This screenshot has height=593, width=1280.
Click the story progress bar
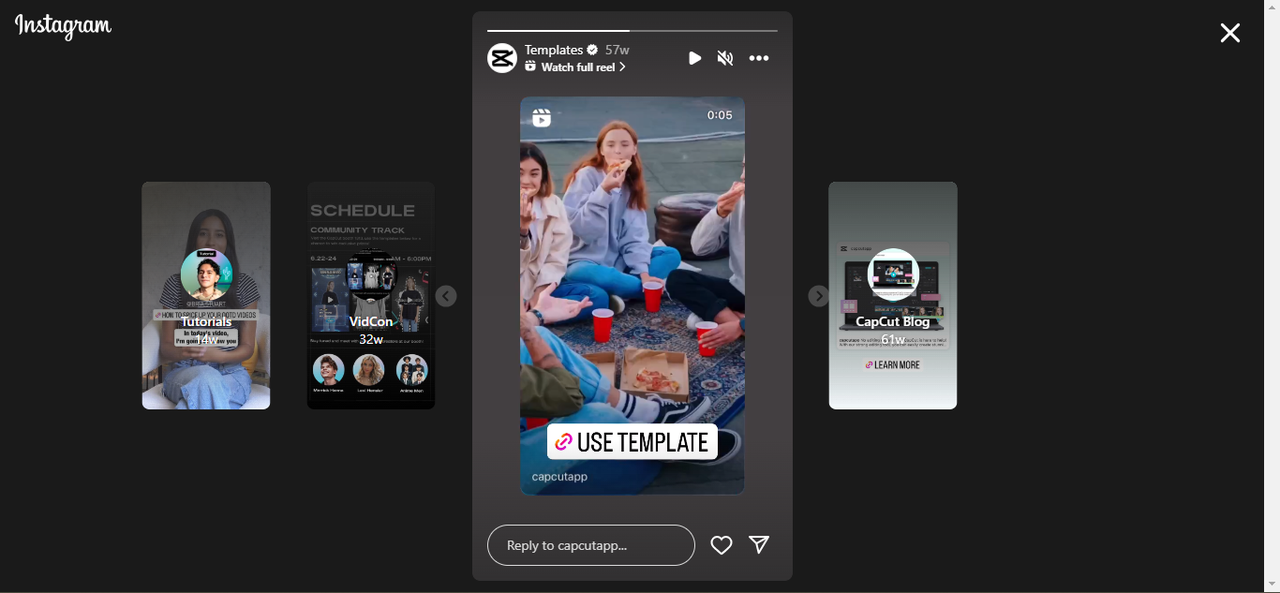632,31
